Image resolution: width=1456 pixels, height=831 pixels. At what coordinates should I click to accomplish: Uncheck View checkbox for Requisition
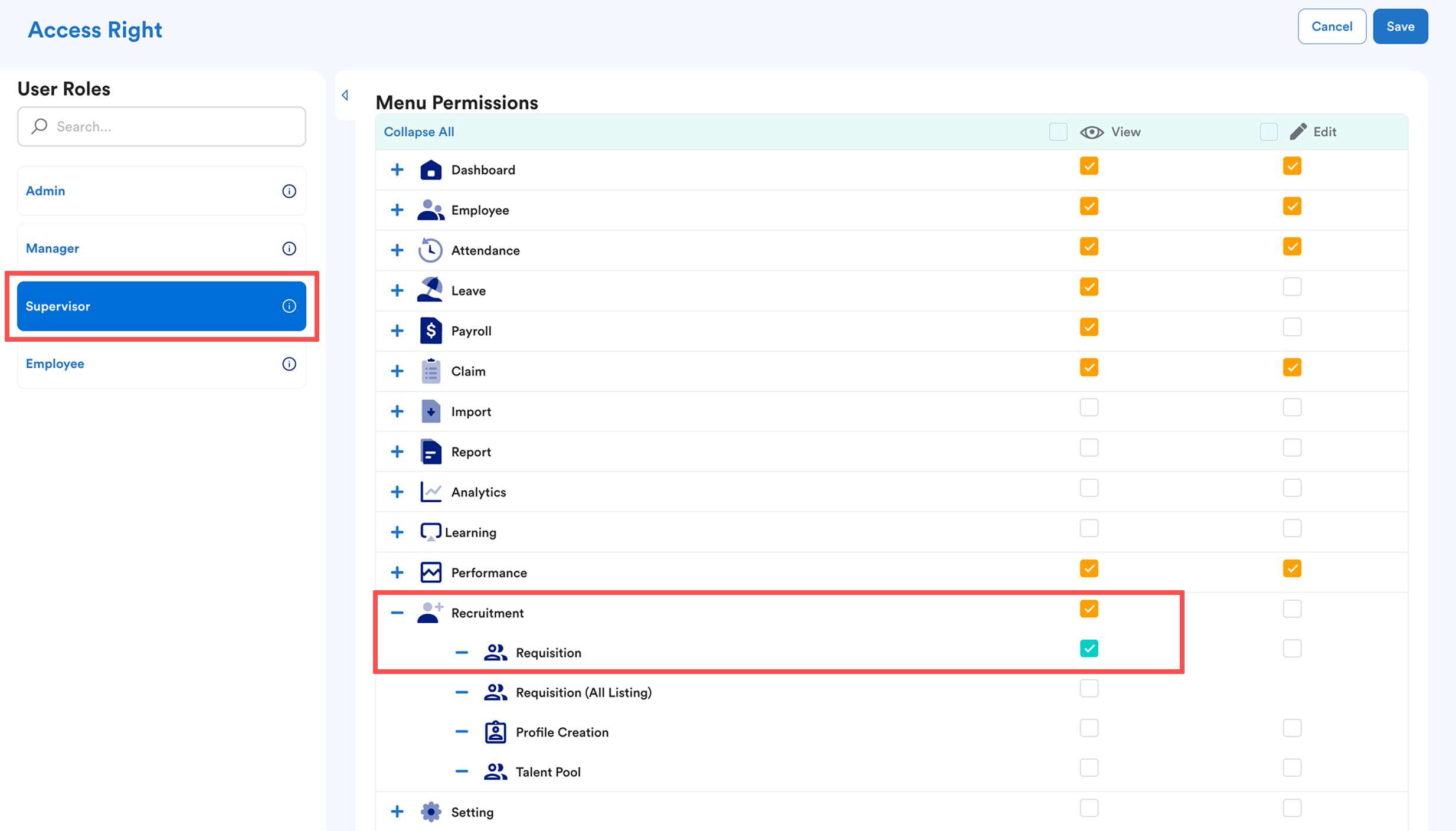(1089, 649)
